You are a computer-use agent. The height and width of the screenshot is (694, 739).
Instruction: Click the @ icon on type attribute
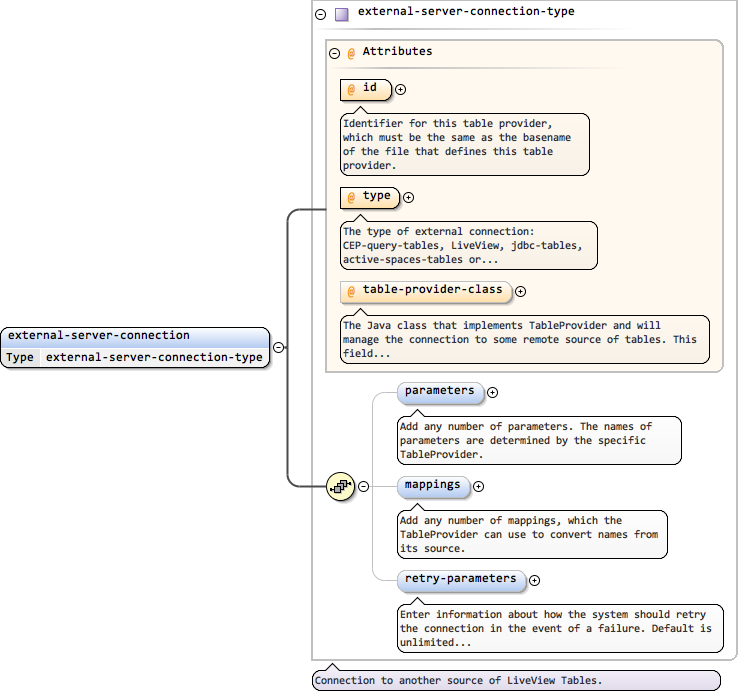(351, 197)
